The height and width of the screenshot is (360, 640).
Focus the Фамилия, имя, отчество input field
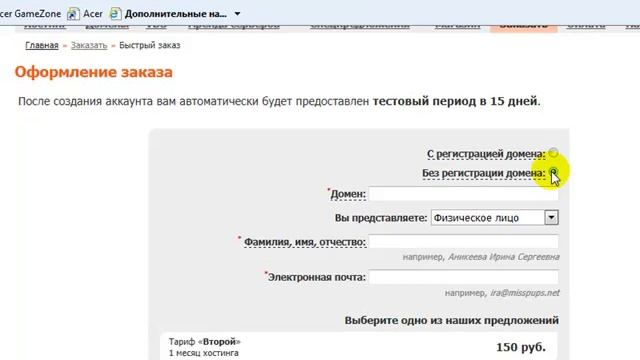463,242
